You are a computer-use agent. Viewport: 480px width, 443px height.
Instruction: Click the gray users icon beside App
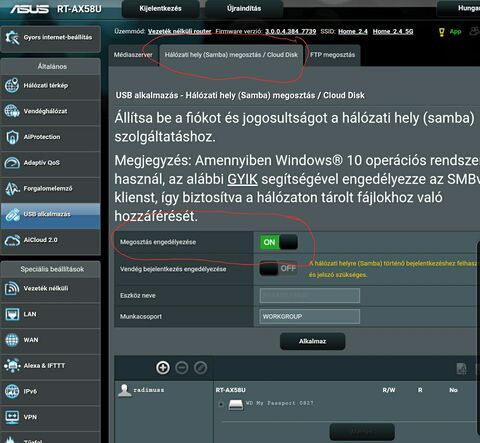pyautogui.click(x=474, y=31)
